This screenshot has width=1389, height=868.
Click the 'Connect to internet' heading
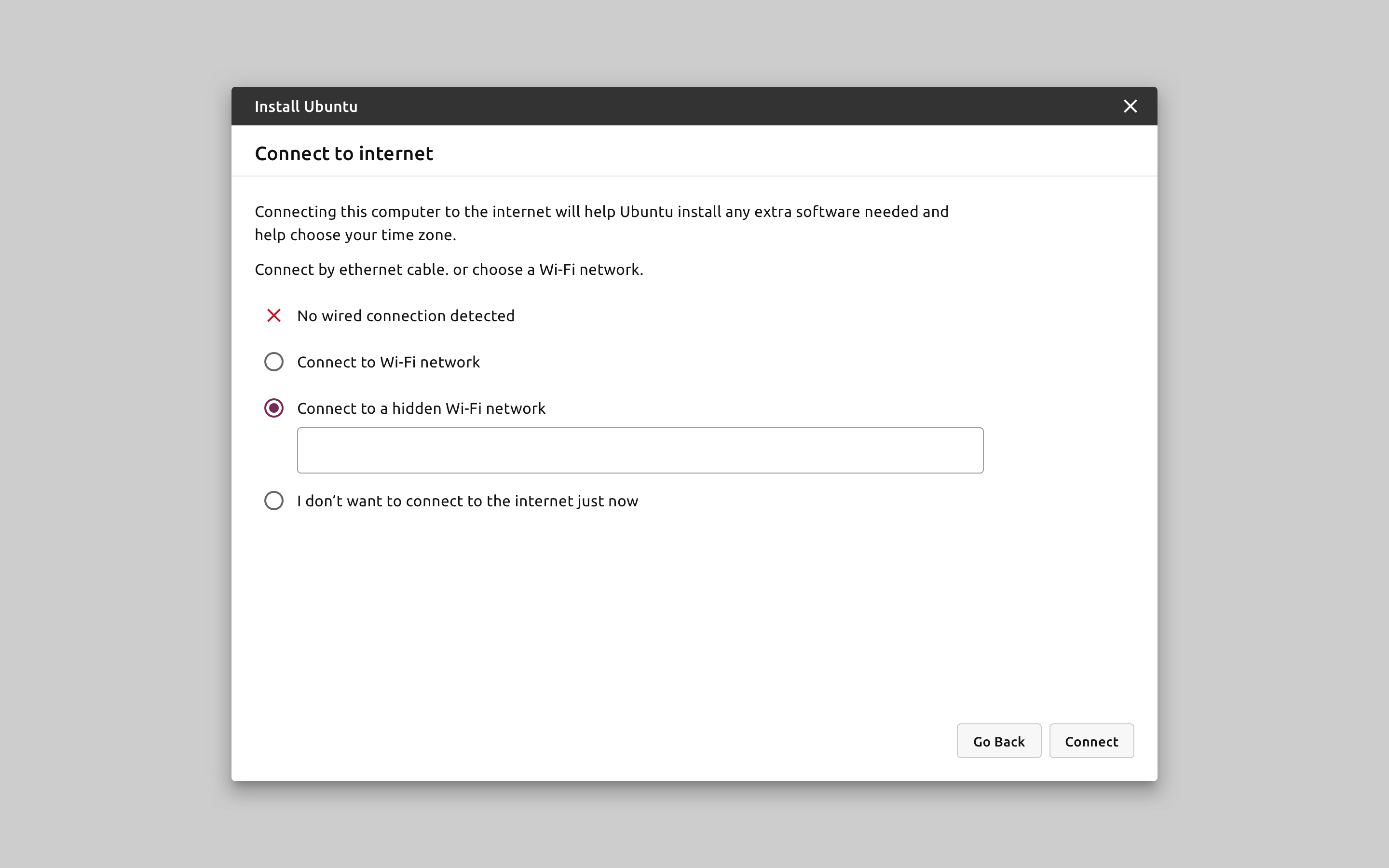[344, 154]
